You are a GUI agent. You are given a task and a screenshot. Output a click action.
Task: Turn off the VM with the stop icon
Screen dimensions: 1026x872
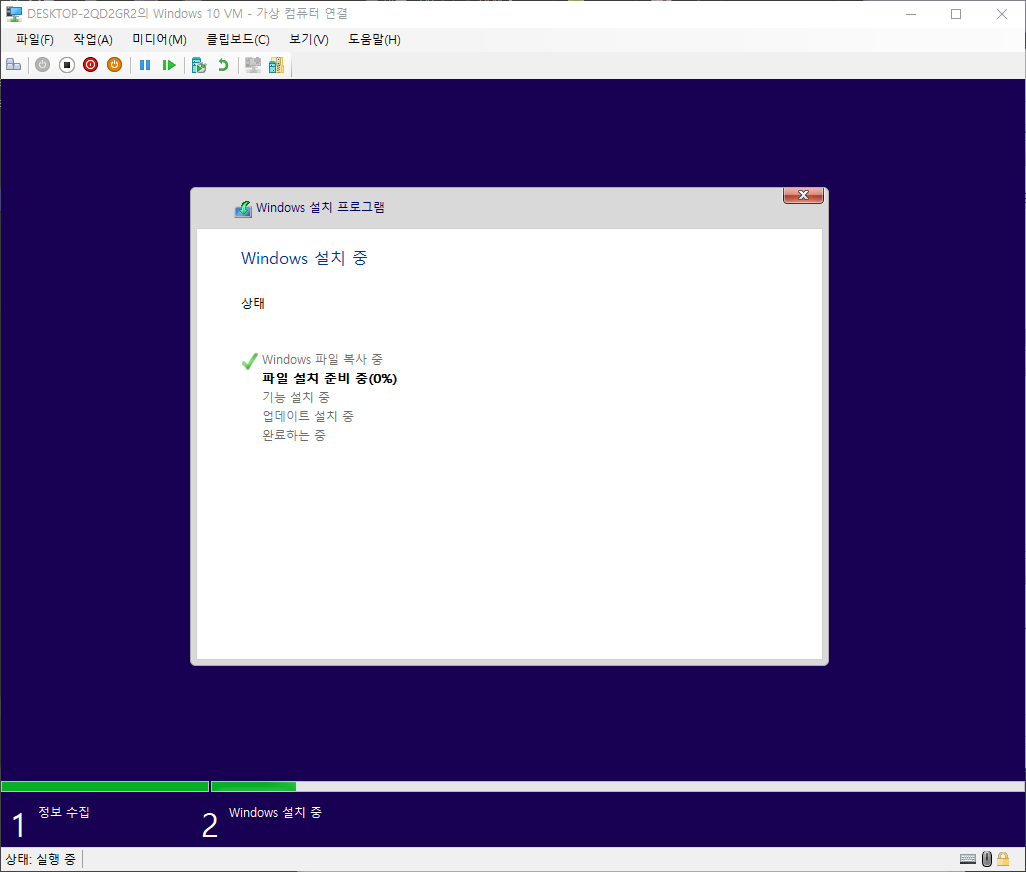click(67, 65)
